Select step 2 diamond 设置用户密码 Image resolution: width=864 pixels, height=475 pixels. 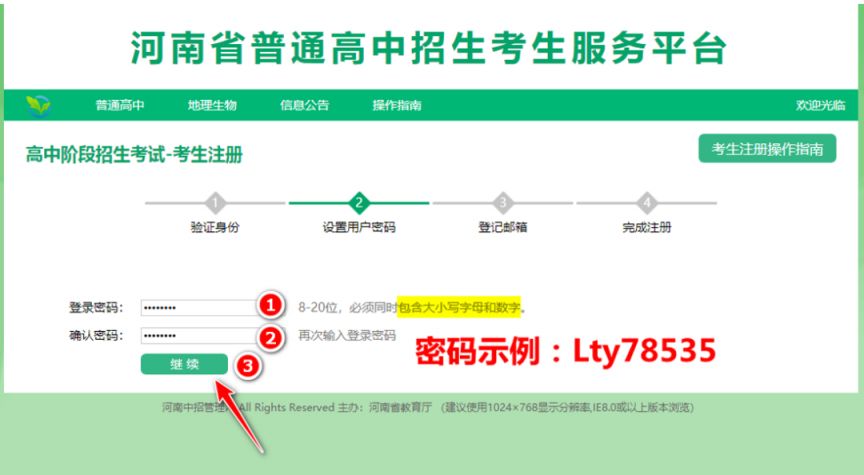click(x=359, y=203)
